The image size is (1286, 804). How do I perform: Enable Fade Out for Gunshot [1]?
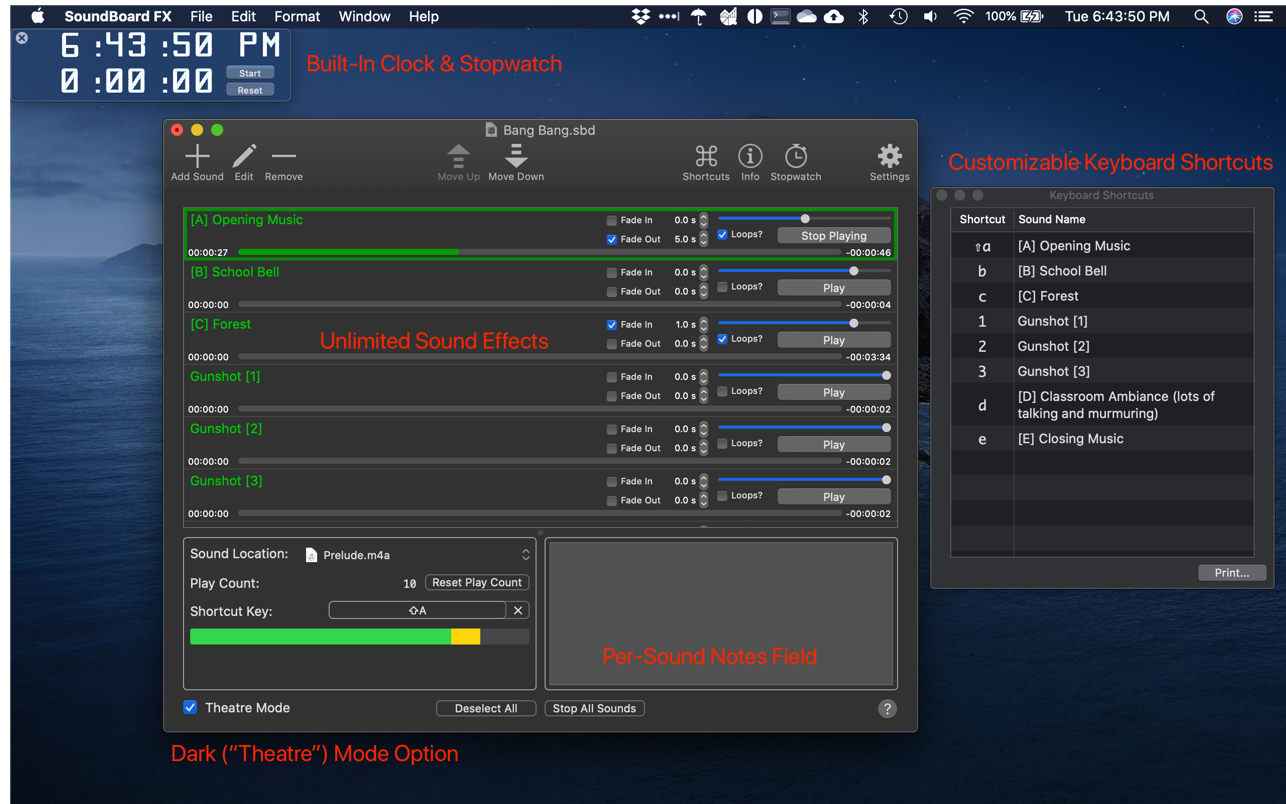tap(612, 396)
